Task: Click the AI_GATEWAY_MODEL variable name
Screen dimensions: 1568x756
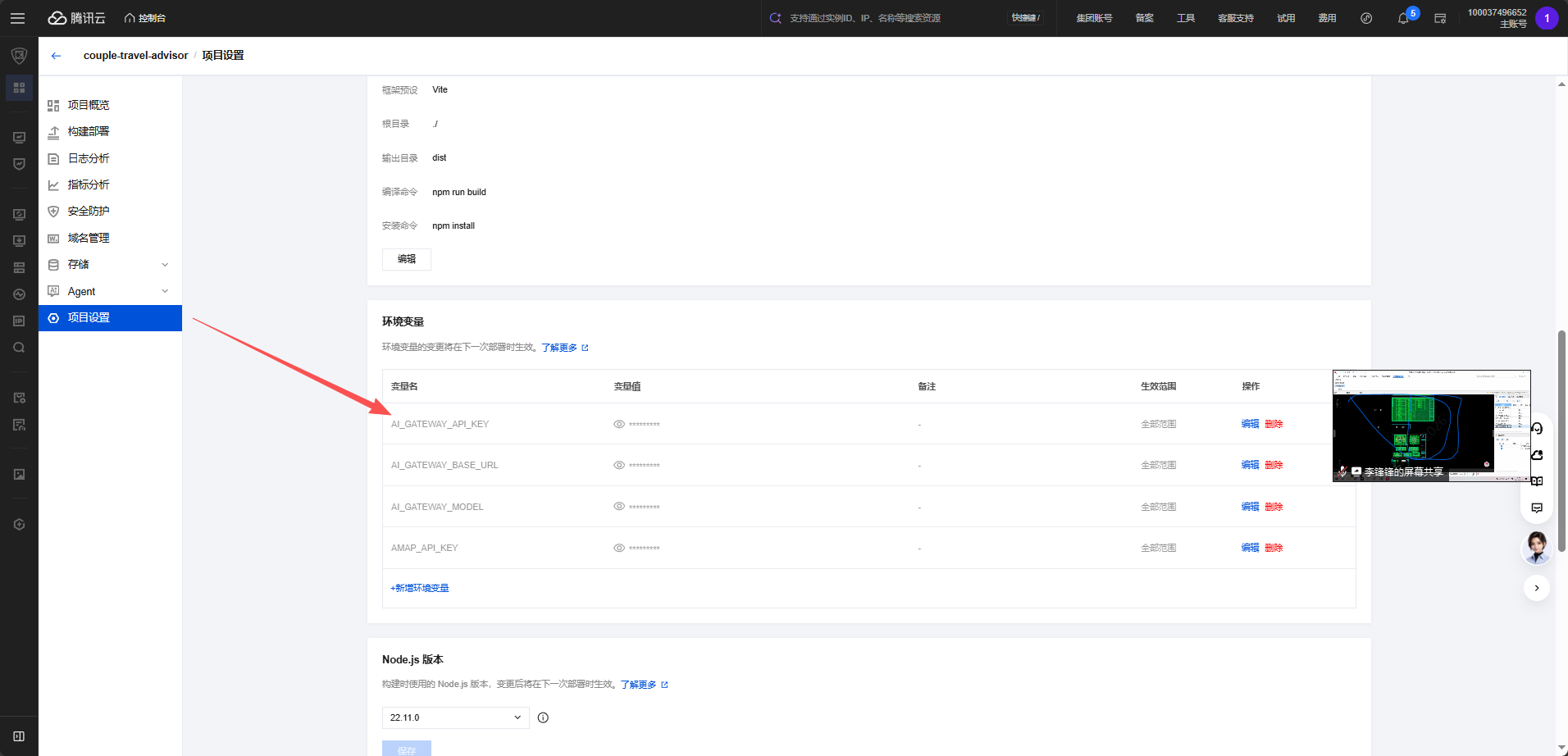Action: 437,507
